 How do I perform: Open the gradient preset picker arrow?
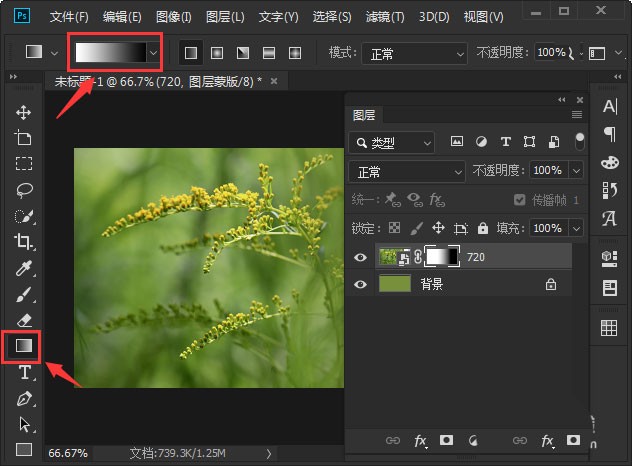pyautogui.click(x=153, y=52)
